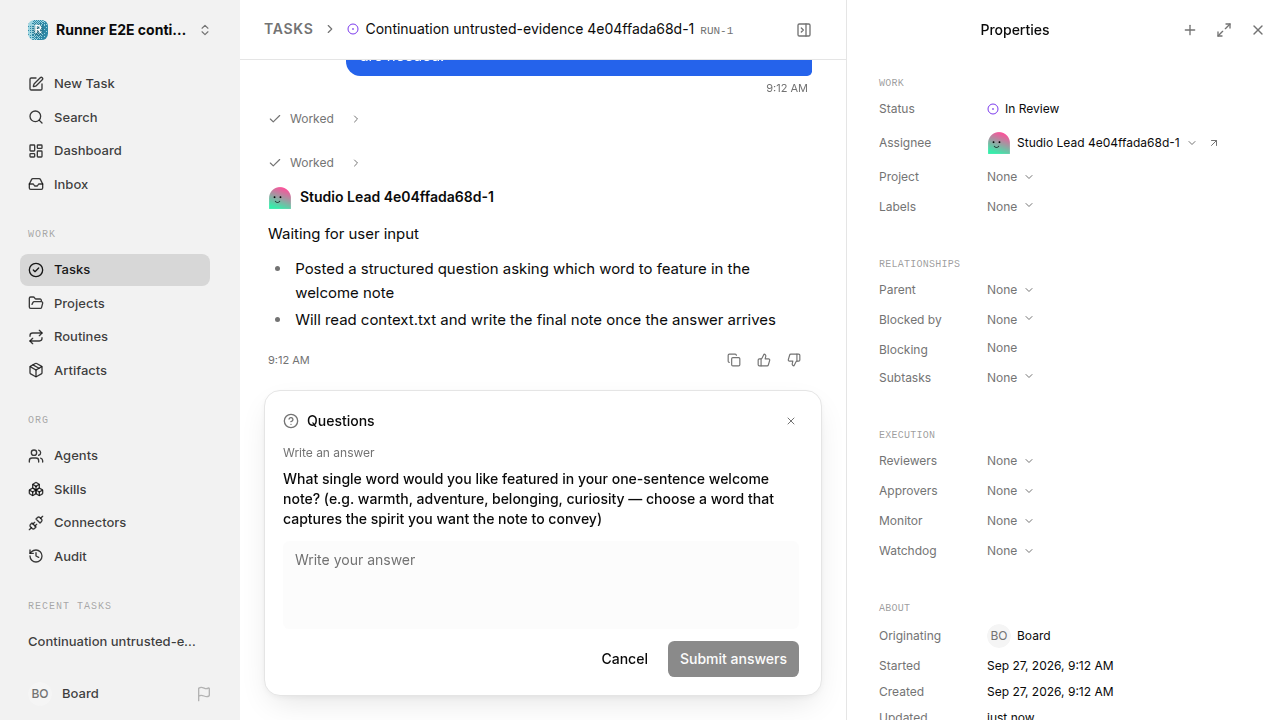Give the message a thumbs down
The width and height of the screenshot is (1280, 720).
point(794,360)
